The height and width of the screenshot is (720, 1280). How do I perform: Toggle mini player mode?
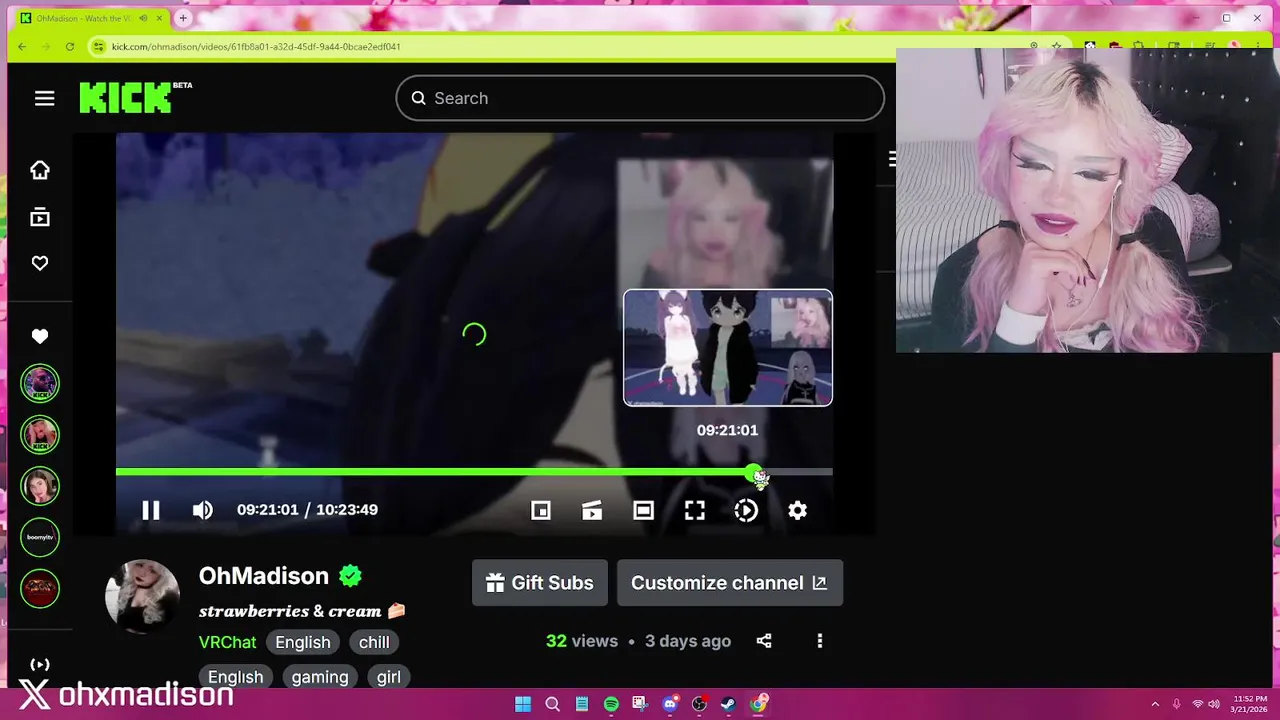coord(541,510)
